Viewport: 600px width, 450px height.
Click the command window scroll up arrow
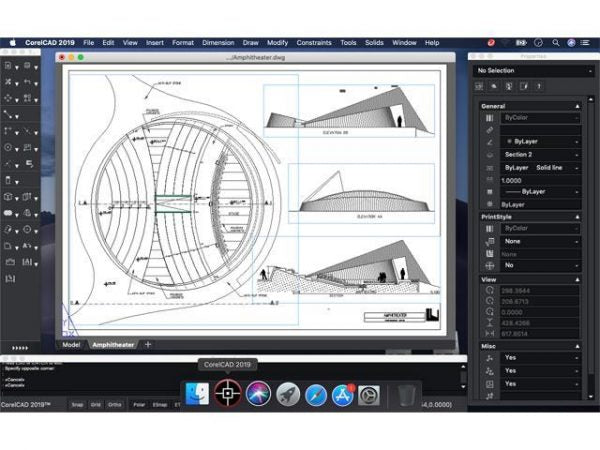(x=463, y=367)
